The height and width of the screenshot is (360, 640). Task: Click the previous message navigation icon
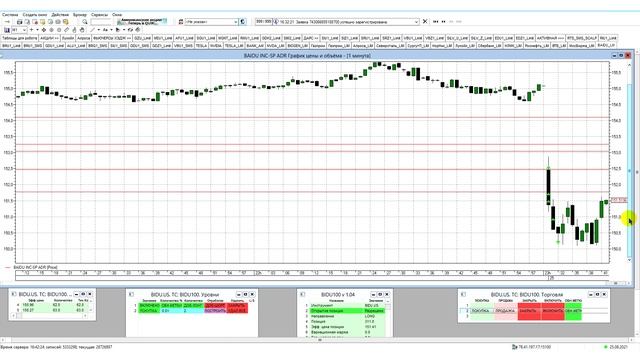tap(443, 22)
